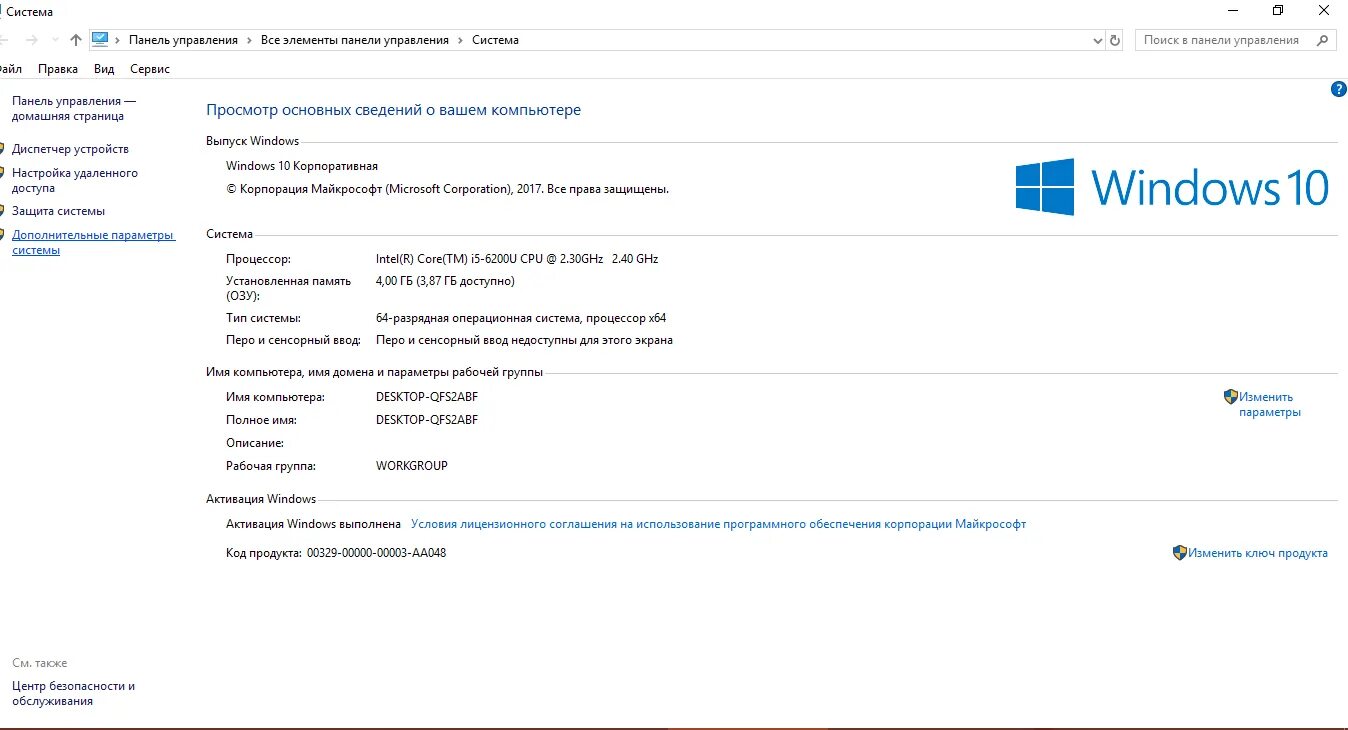Click the forward arrow navigation icon
The width and height of the screenshot is (1348, 730).
click(x=31, y=40)
